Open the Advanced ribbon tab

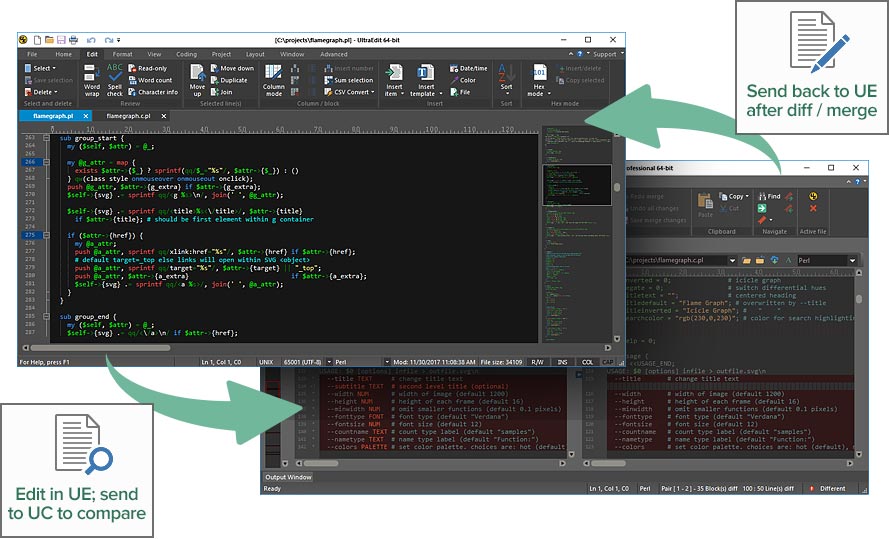pyautogui.click(x=334, y=54)
